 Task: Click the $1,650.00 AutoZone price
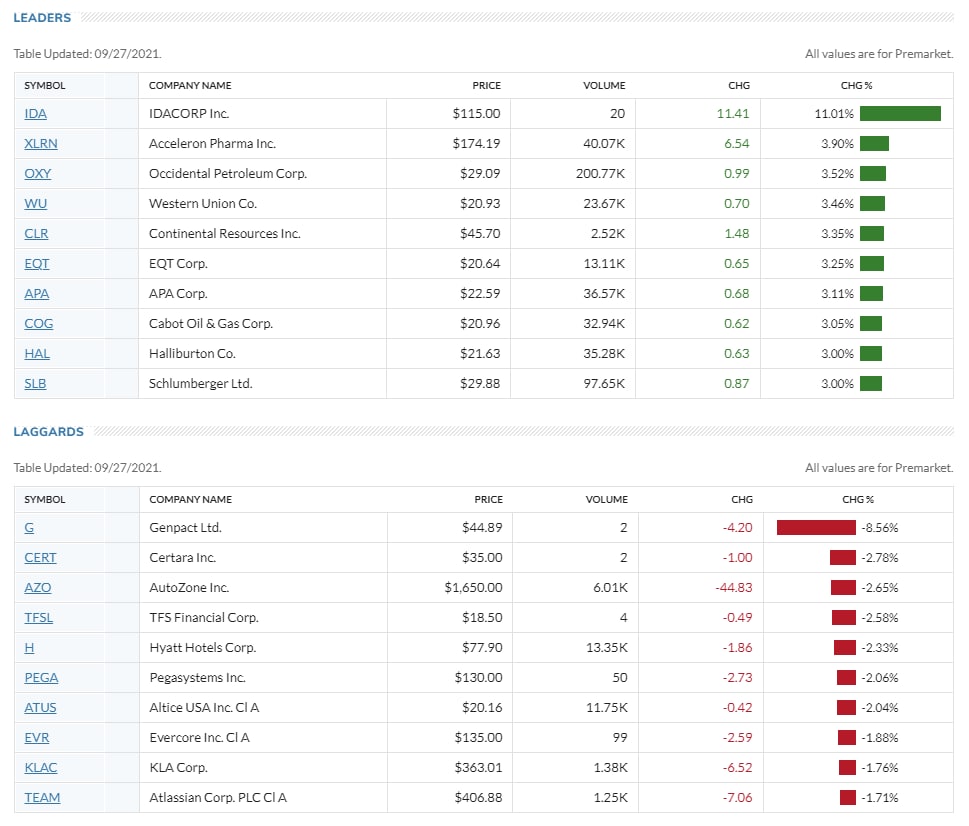(x=473, y=588)
